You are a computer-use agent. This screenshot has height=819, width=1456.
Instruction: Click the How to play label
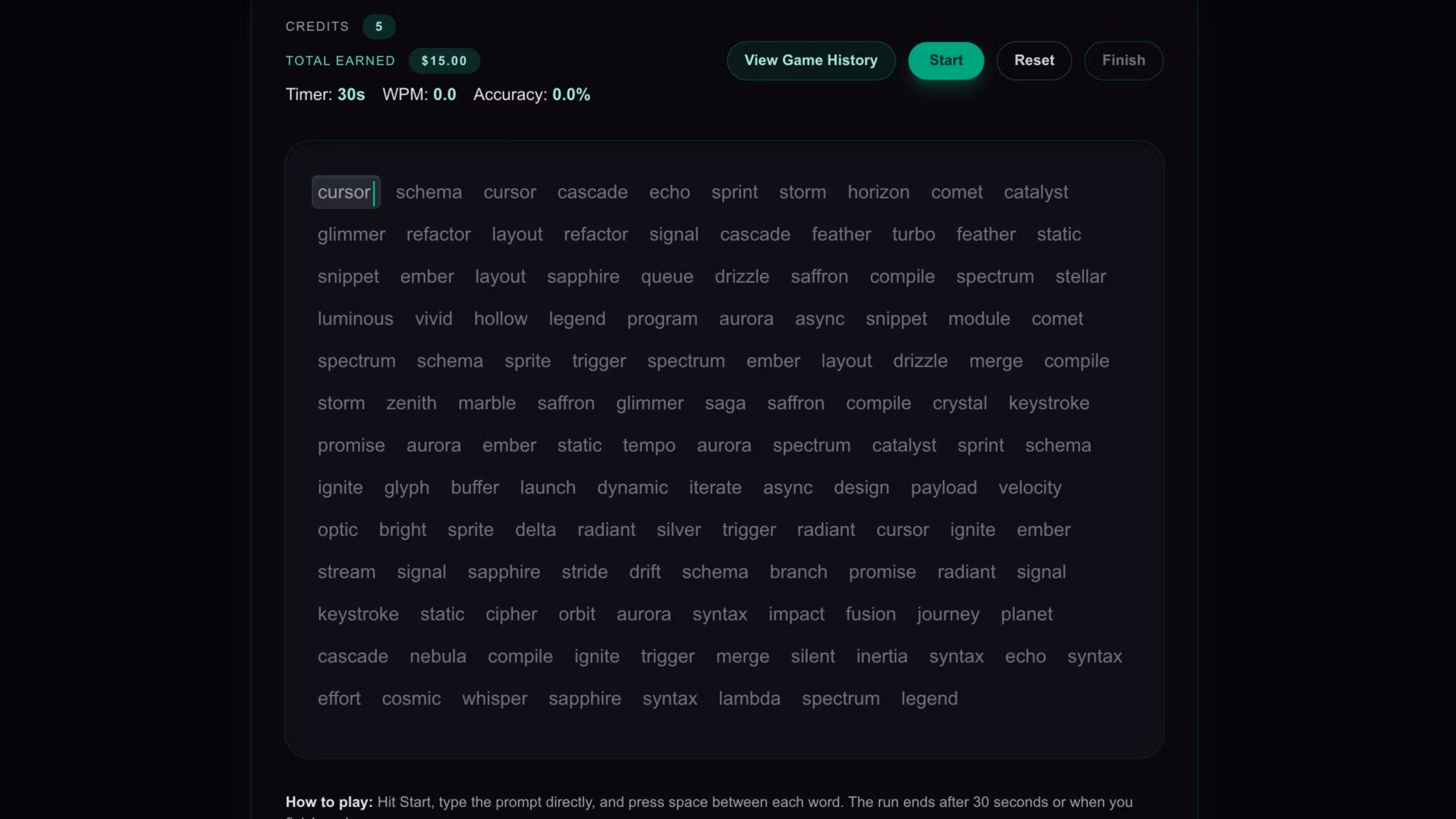coord(328,803)
